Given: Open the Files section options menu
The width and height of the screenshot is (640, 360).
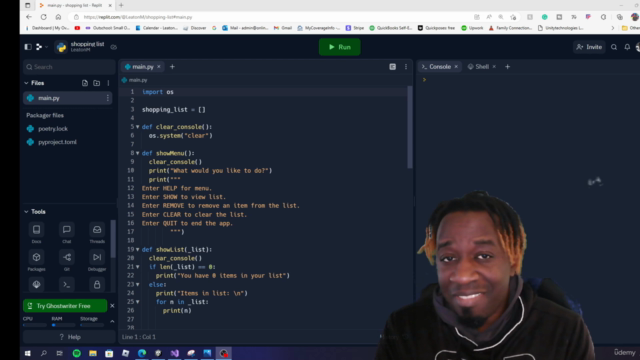Looking at the screenshot, I should point(108,83).
